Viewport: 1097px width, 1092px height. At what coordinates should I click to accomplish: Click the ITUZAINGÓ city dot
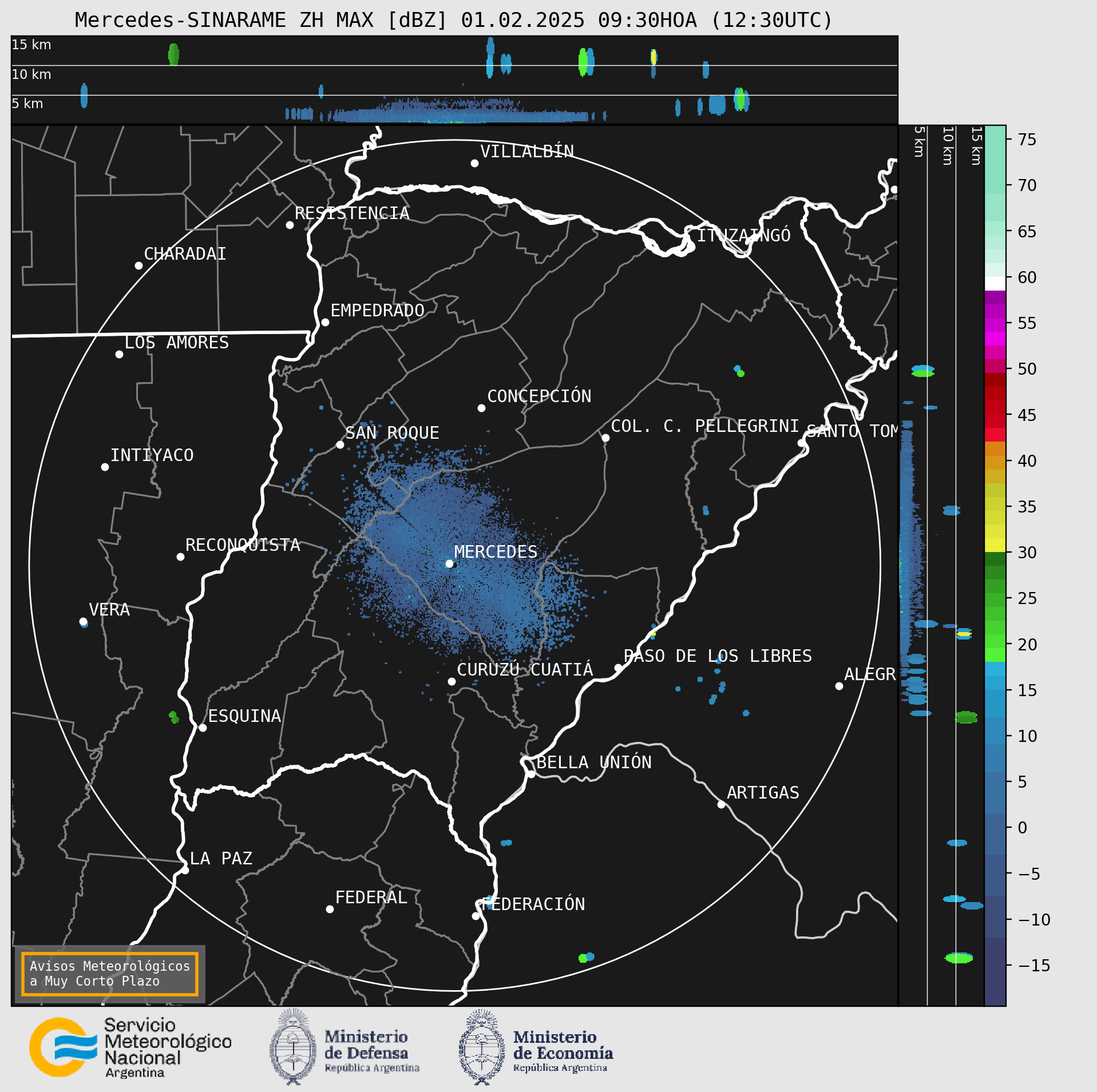[x=691, y=247]
